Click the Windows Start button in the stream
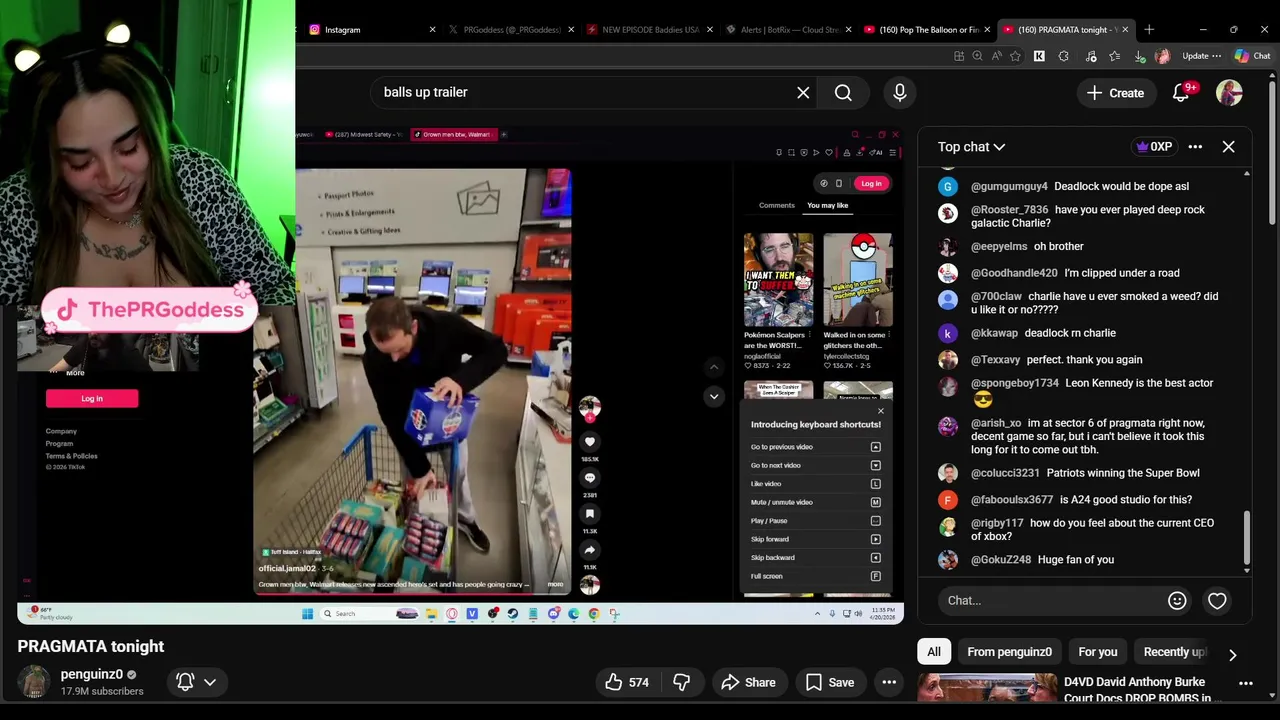Viewport: 1280px width, 720px height. point(308,614)
